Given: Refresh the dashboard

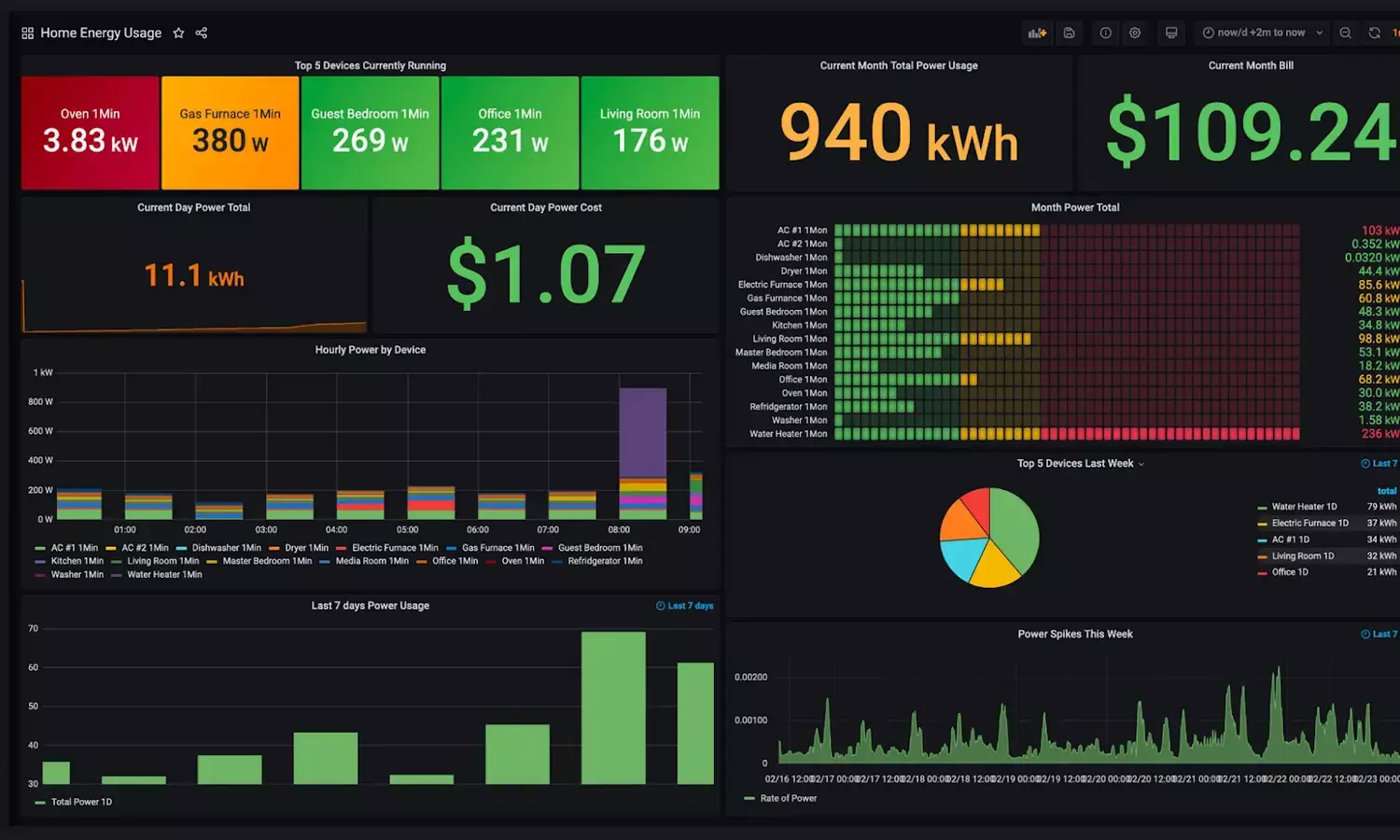Looking at the screenshot, I should pos(1375,33).
